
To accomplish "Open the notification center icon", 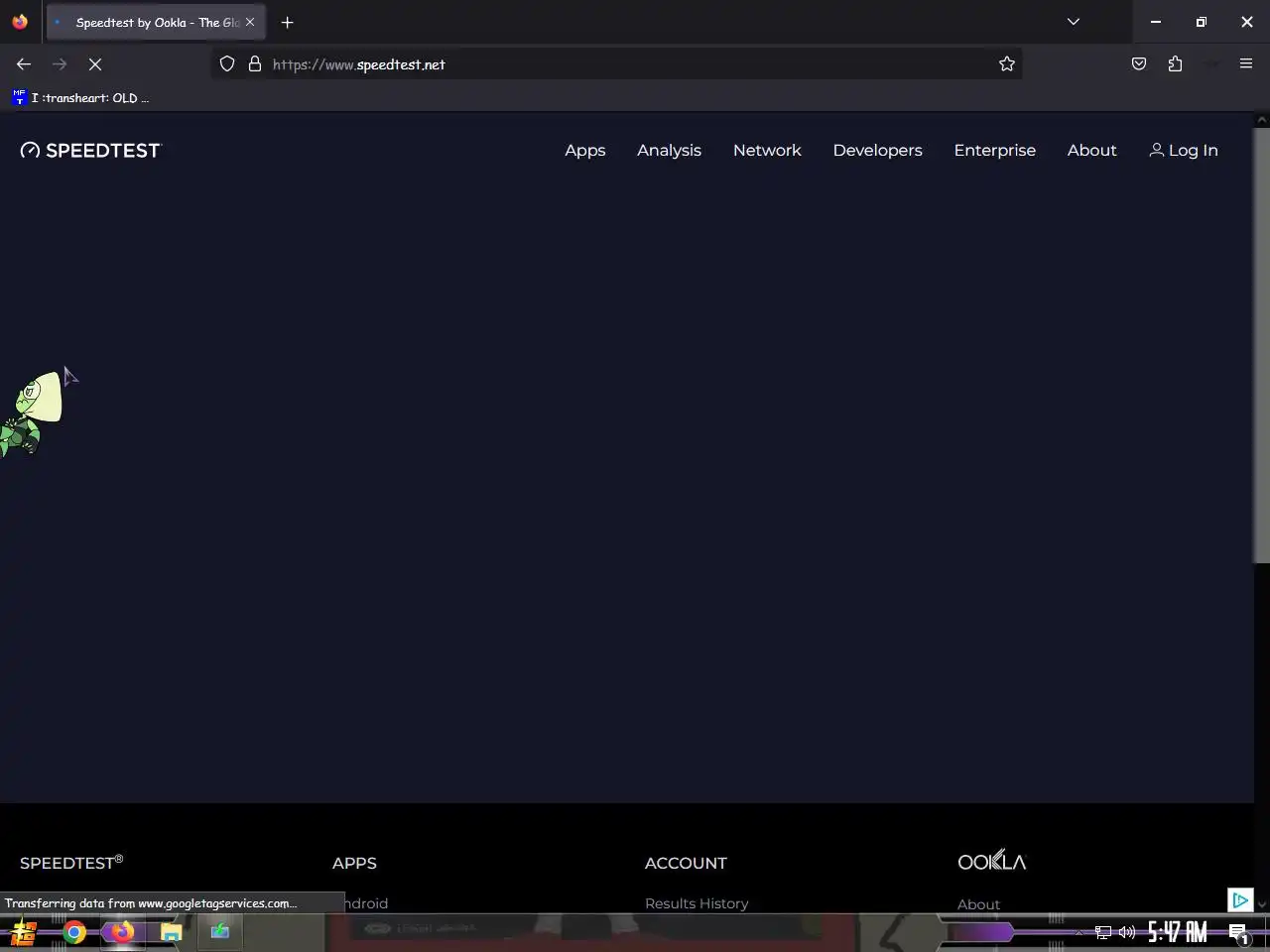I will tap(1239, 932).
